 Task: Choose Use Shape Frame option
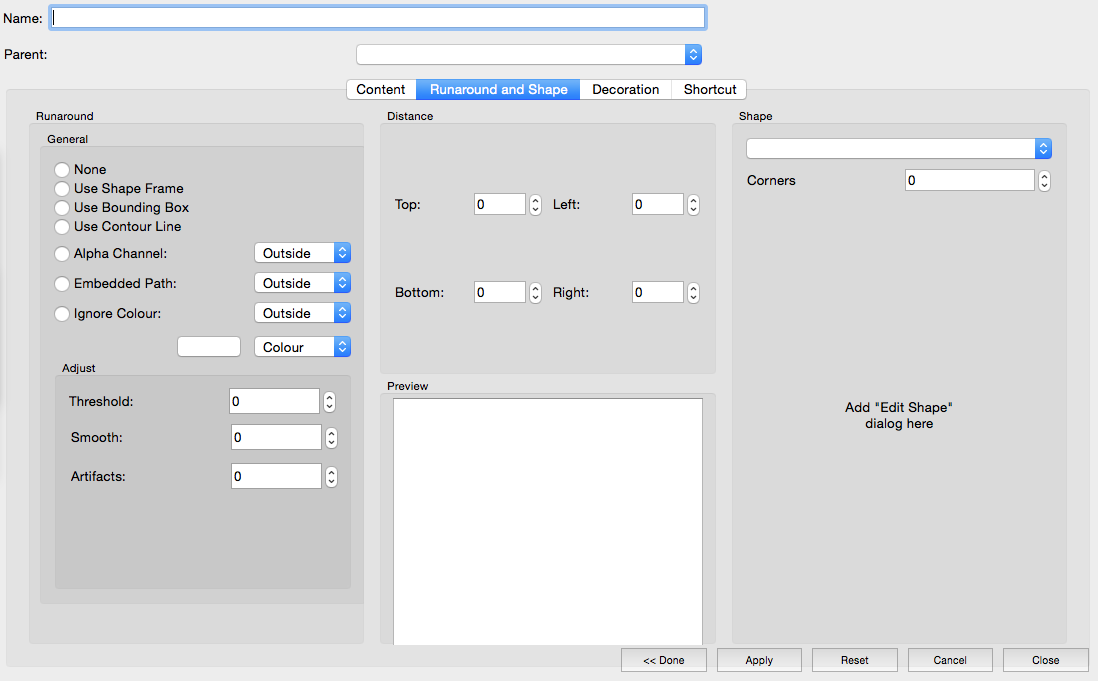click(62, 189)
